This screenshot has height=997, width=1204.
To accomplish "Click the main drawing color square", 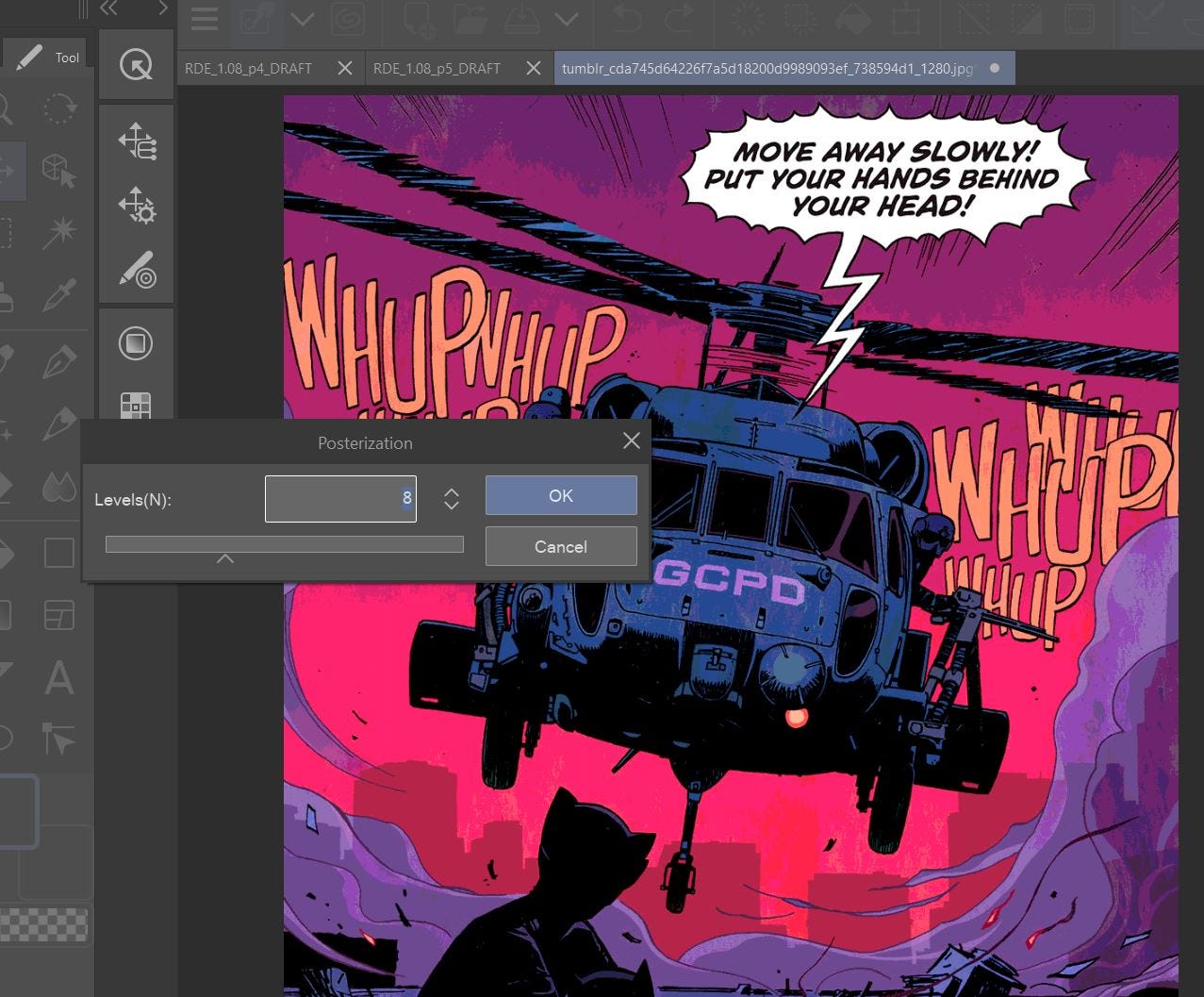I will (x=19, y=811).
